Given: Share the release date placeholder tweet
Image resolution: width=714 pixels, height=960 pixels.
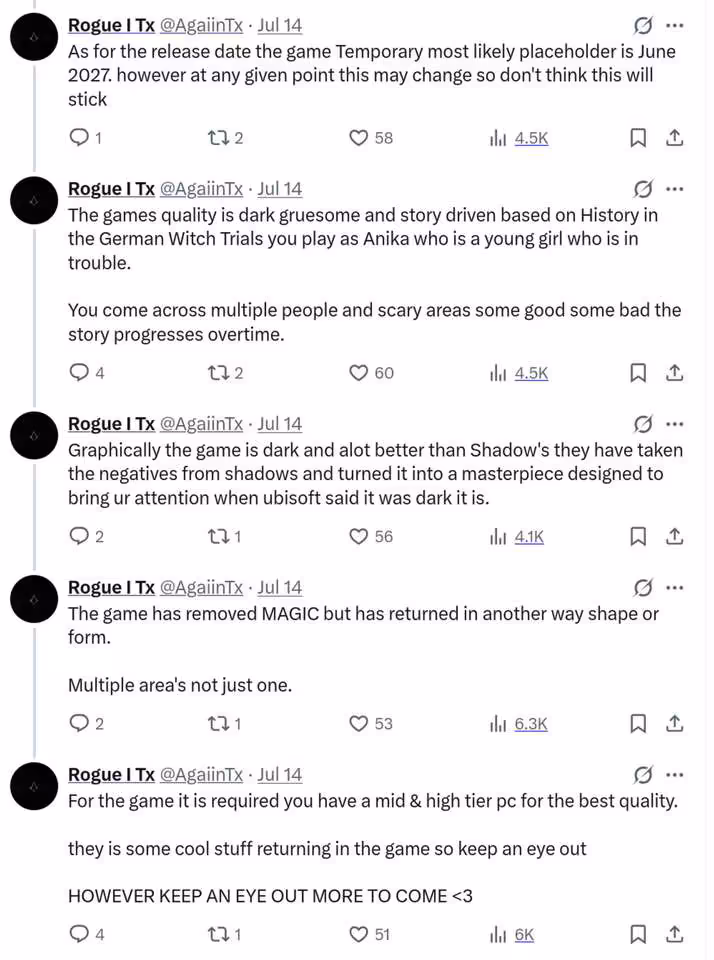Looking at the screenshot, I should [674, 138].
